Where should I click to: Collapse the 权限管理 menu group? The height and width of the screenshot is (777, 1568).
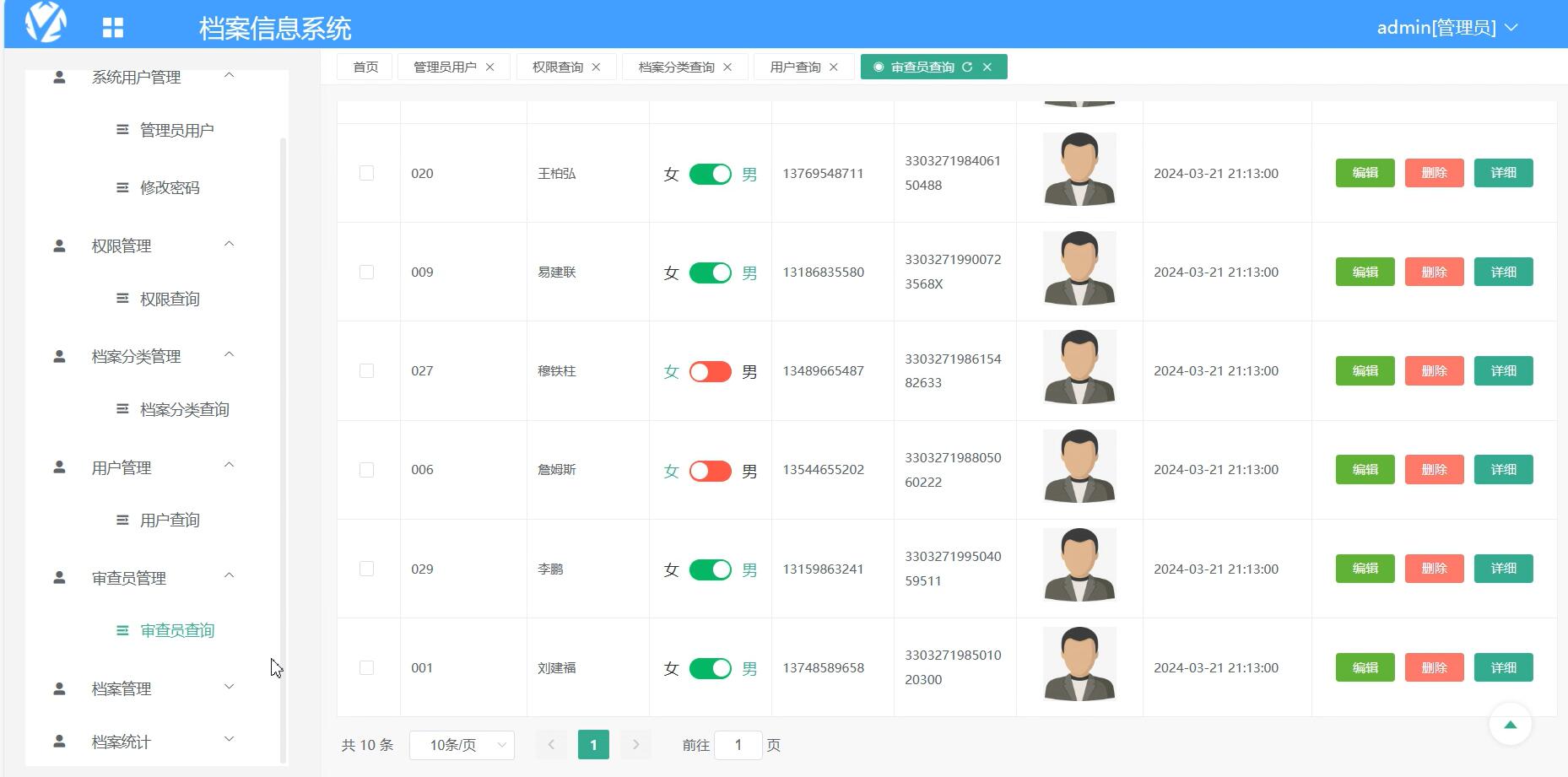coord(229,245)
